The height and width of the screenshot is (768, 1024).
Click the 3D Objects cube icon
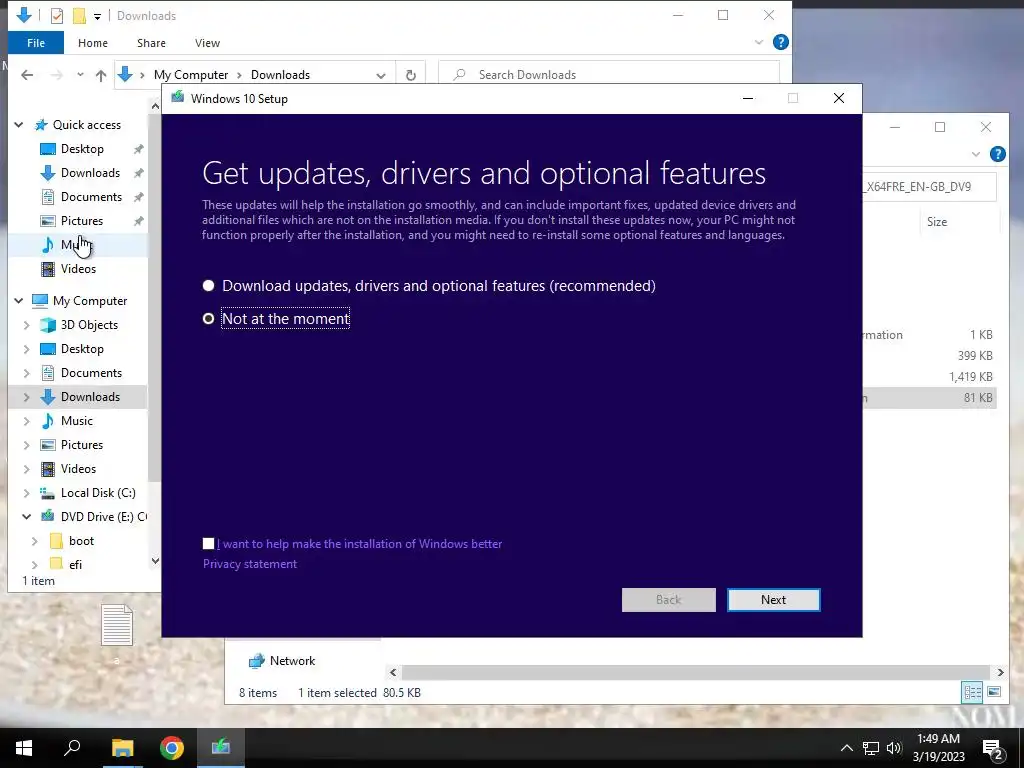coord(48,325)
